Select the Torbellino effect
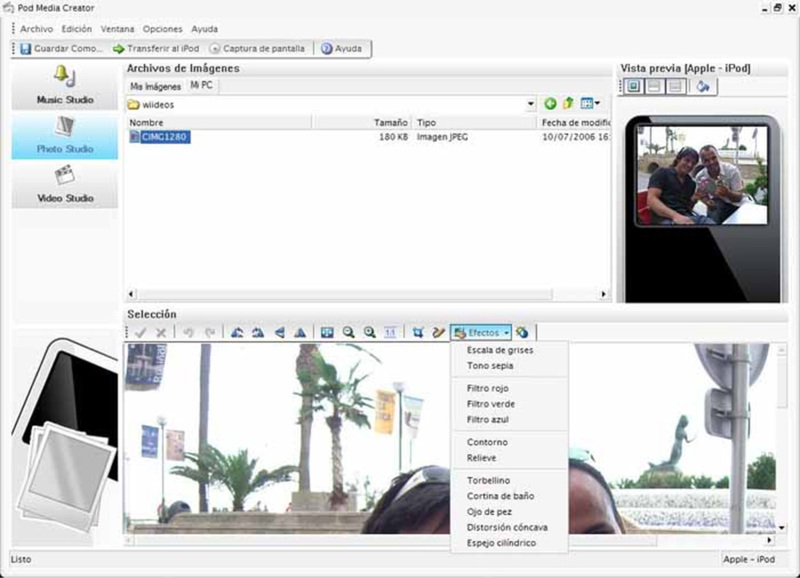Viewport: 800px width, 578px height. (x=488, y=481)
